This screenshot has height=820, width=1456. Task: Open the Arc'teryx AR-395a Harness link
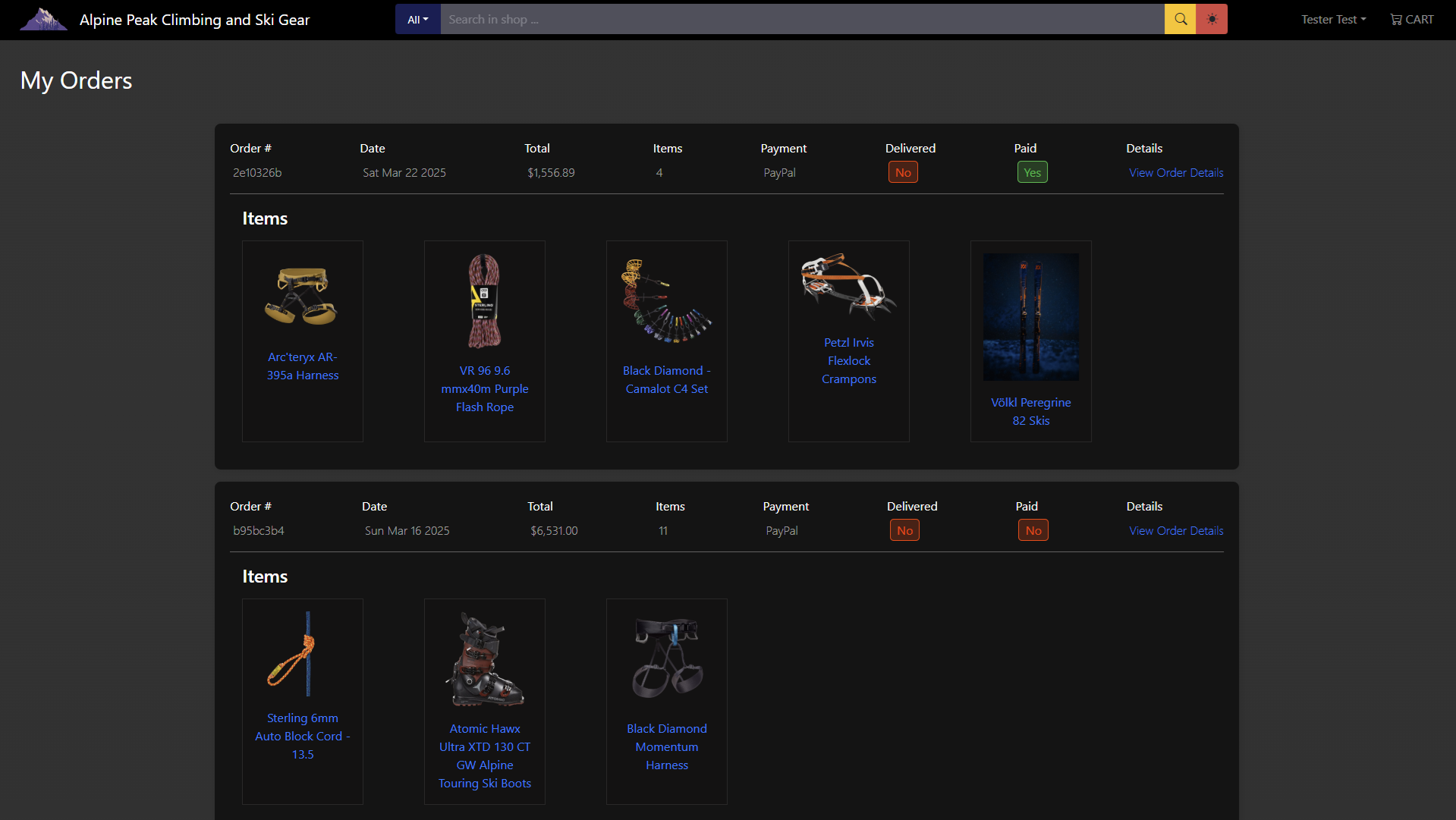303,366
